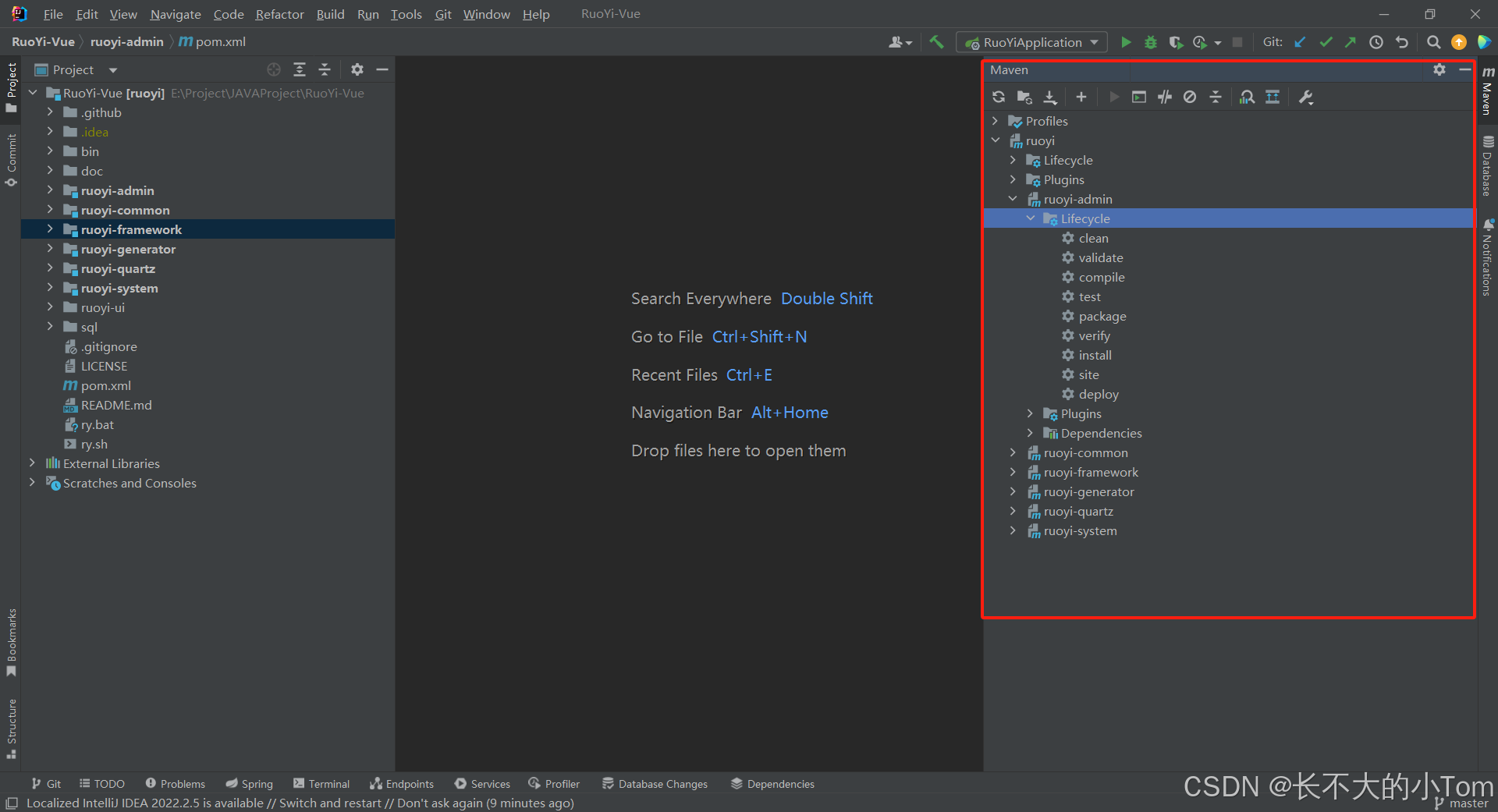Select pom.xml in Project tree
1498x812 pixels.
coord(105,385)
